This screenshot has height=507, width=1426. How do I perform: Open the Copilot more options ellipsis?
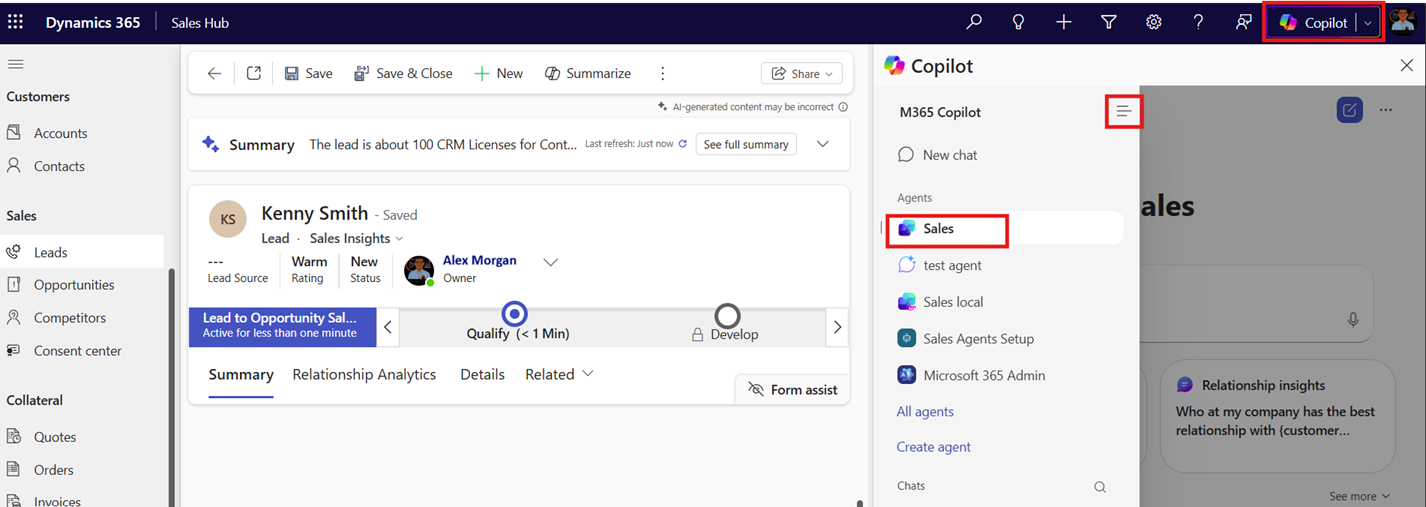pos(1385,110)
